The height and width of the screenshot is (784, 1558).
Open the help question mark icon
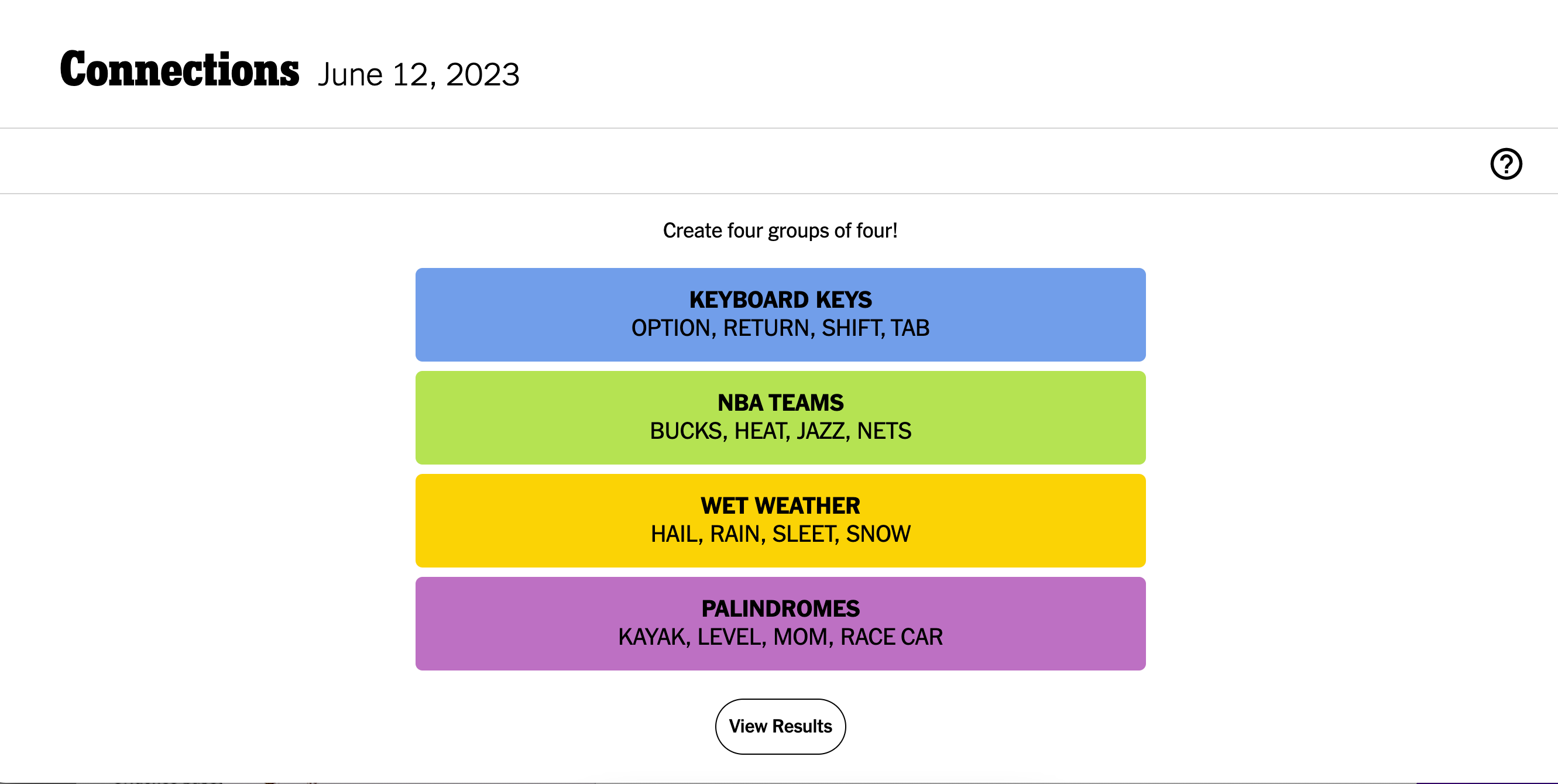click(1506, 163)
